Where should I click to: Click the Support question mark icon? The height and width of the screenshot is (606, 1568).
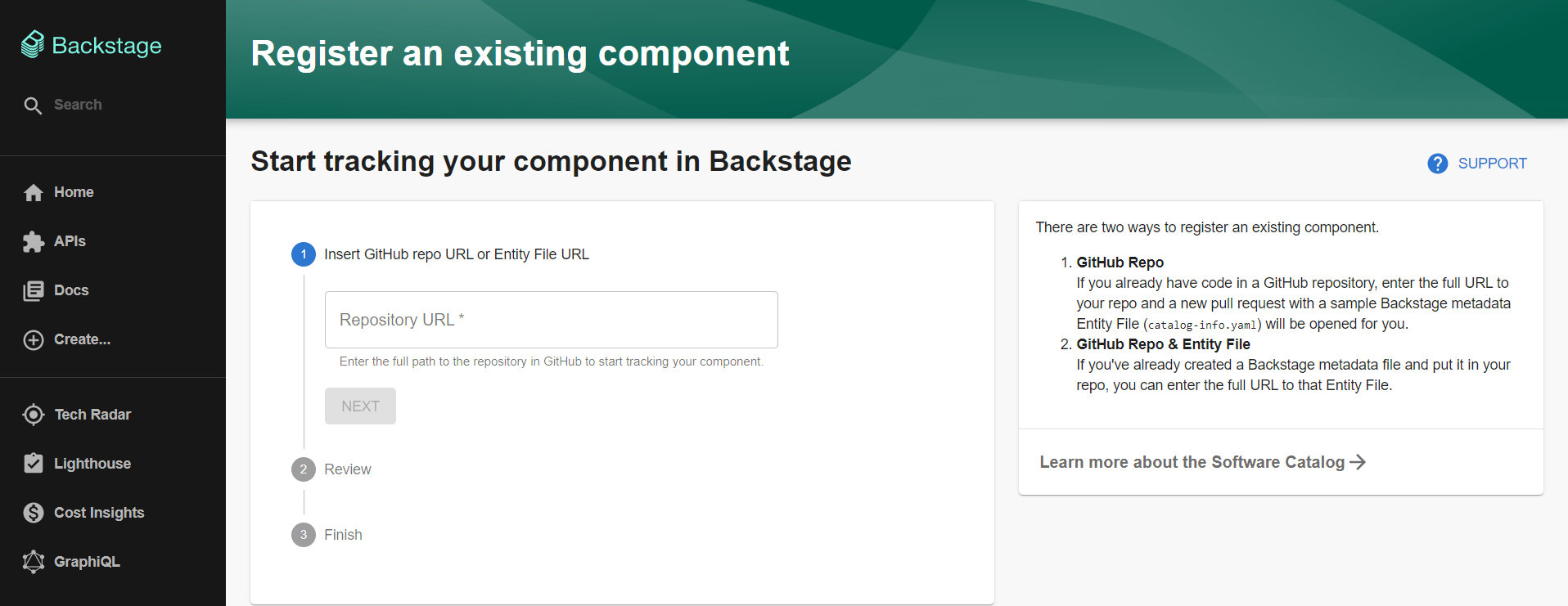(x=1437, y=164)
